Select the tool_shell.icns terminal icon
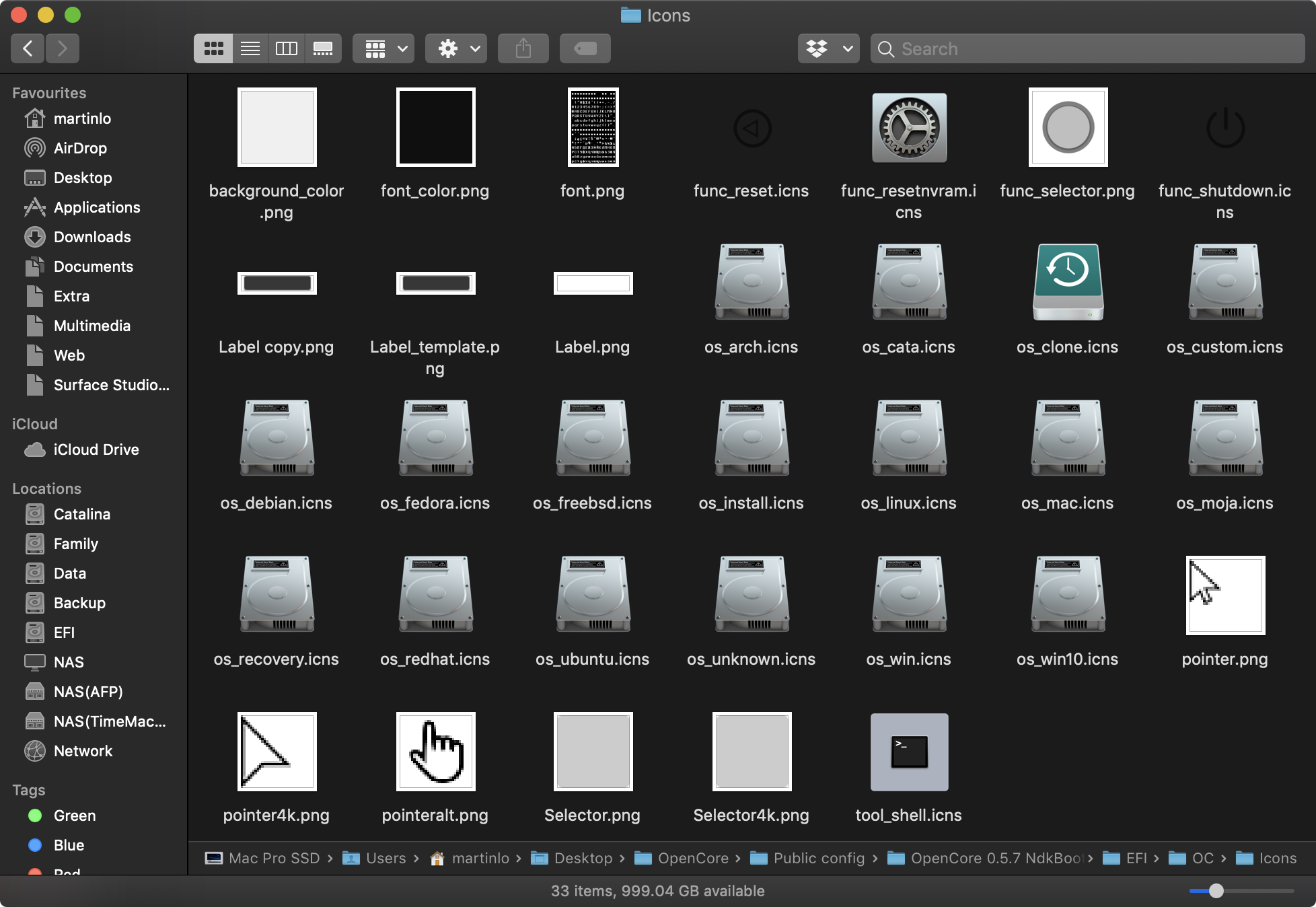Image resolution: width=1316 pixels, height=907 pixels. [x=909, y=752]
